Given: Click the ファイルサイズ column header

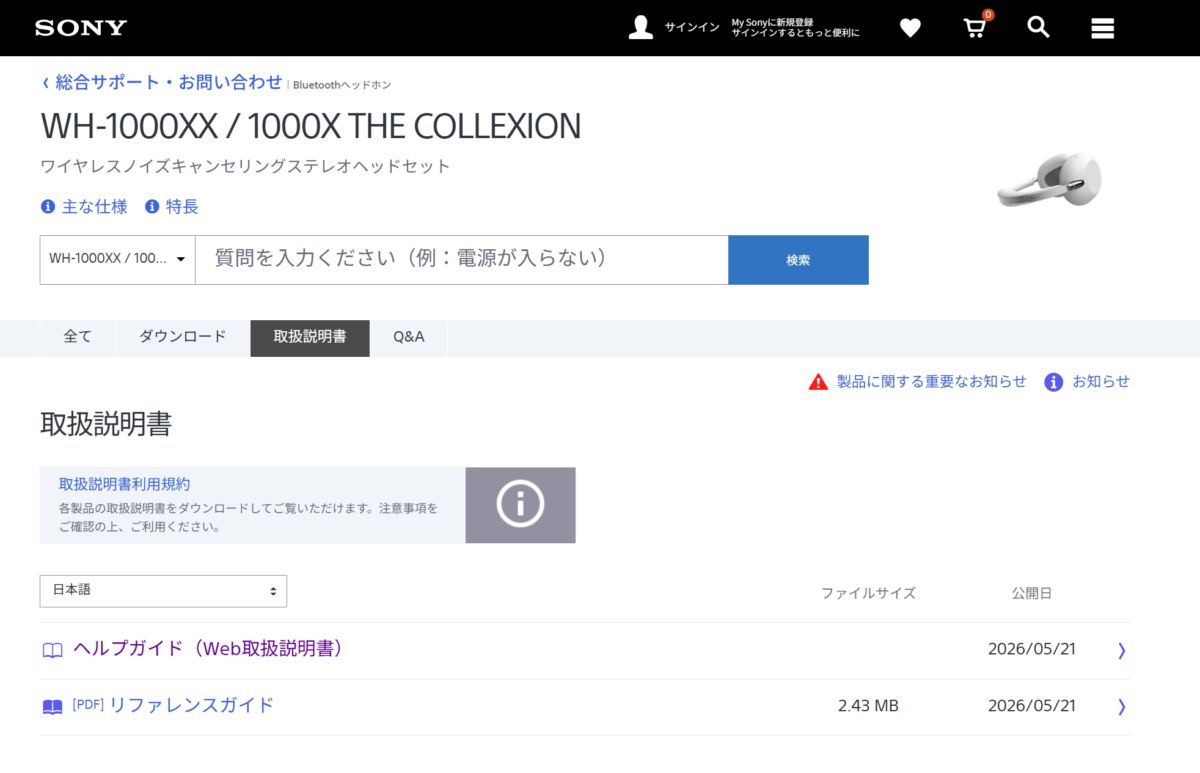Looking at the screenshot, I should 868,593.
